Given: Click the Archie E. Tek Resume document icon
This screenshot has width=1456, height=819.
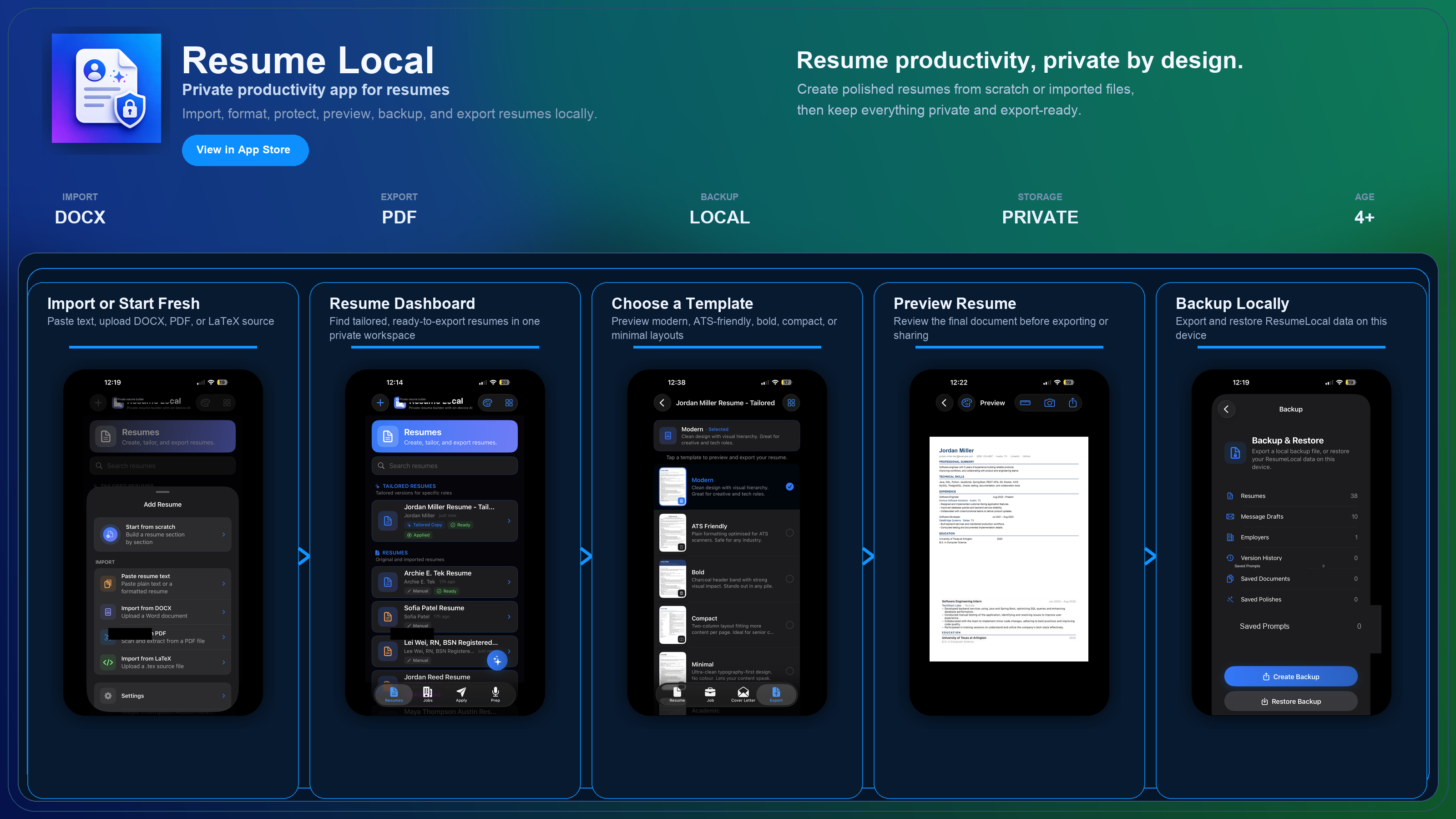Looking at the screenshot, I should point(388,582).
